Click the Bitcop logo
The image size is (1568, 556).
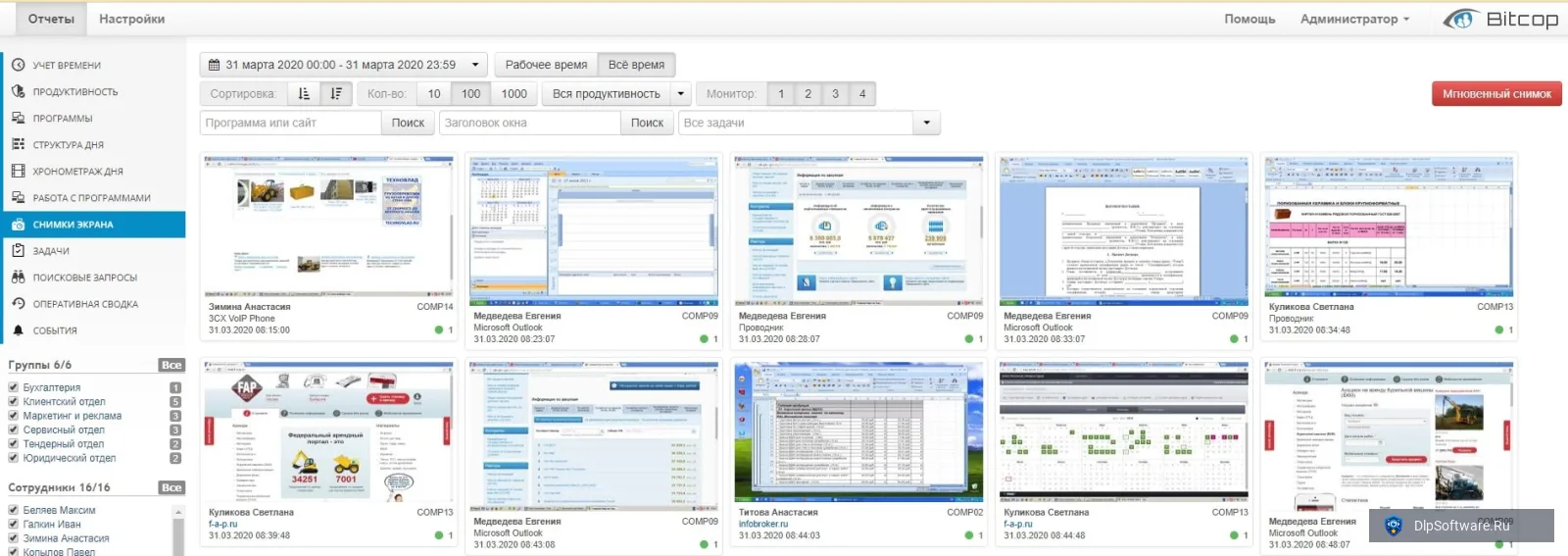click(1501, 19)
